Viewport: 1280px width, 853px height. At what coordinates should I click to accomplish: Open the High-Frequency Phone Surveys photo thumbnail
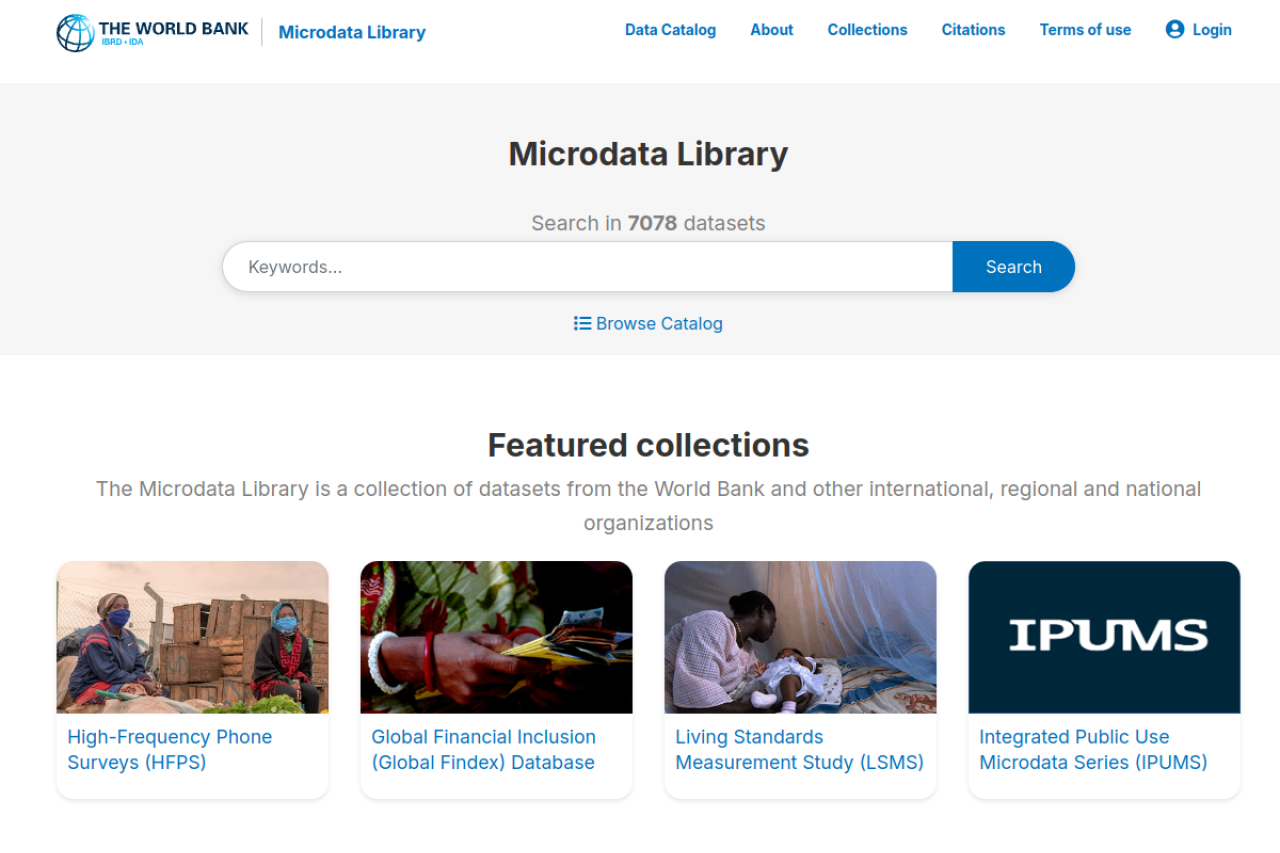(192, 637)
